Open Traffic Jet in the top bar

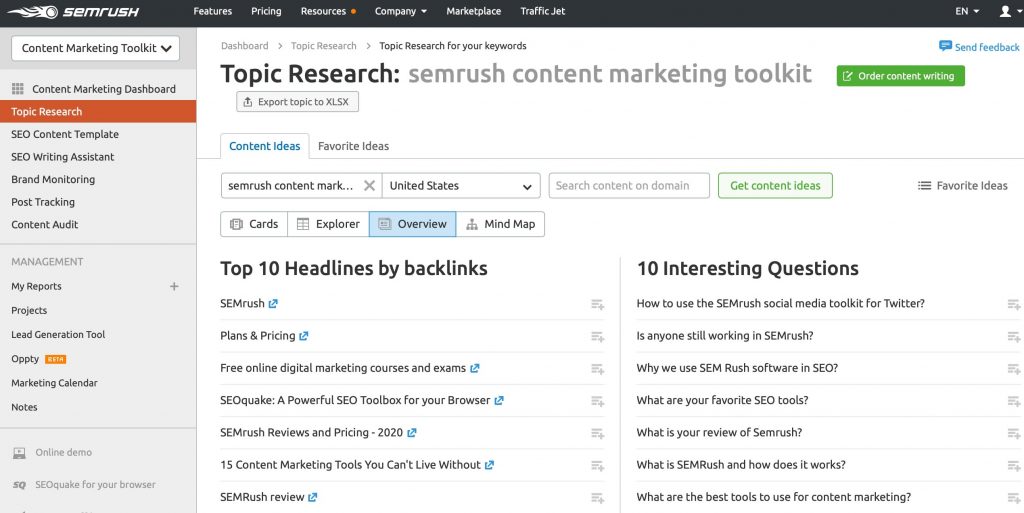(543, 11)
